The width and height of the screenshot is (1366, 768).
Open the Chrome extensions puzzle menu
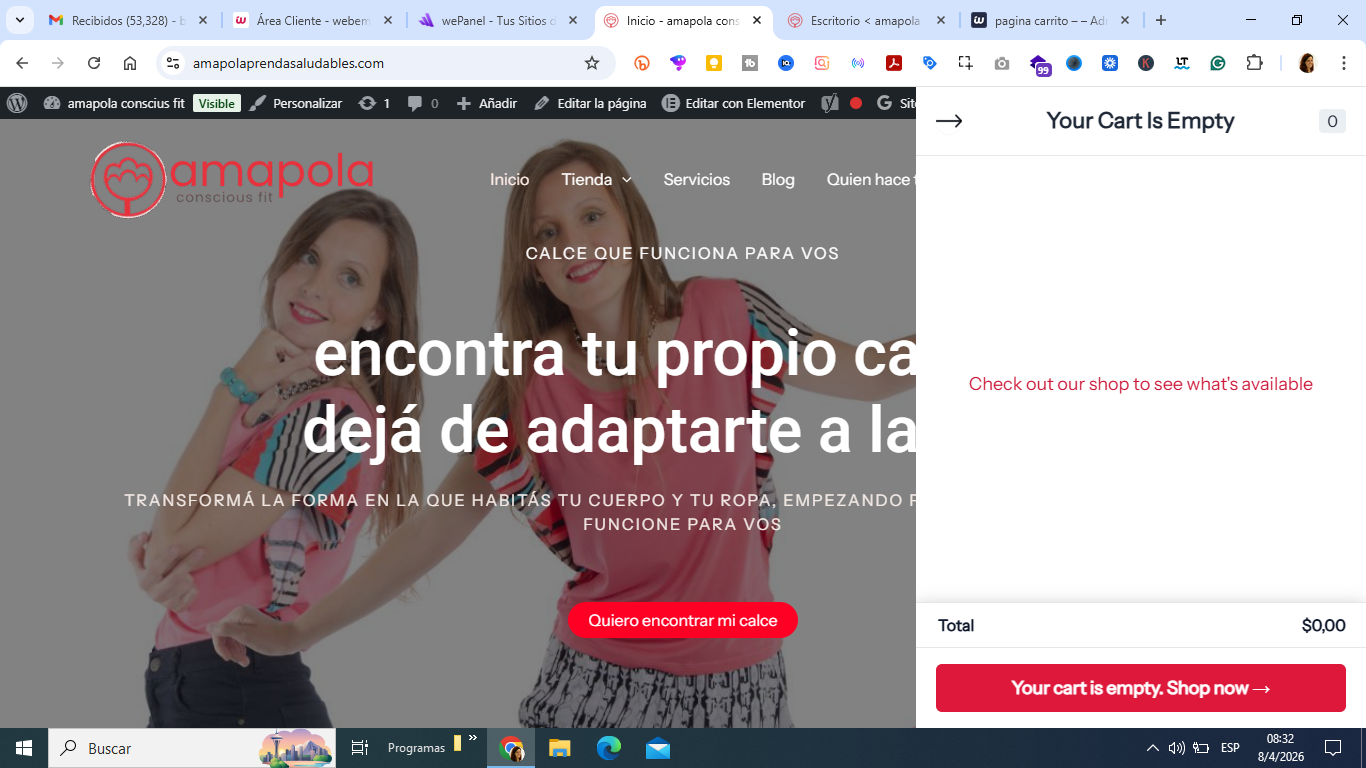pyautogui.click(x=1254, y=63)
